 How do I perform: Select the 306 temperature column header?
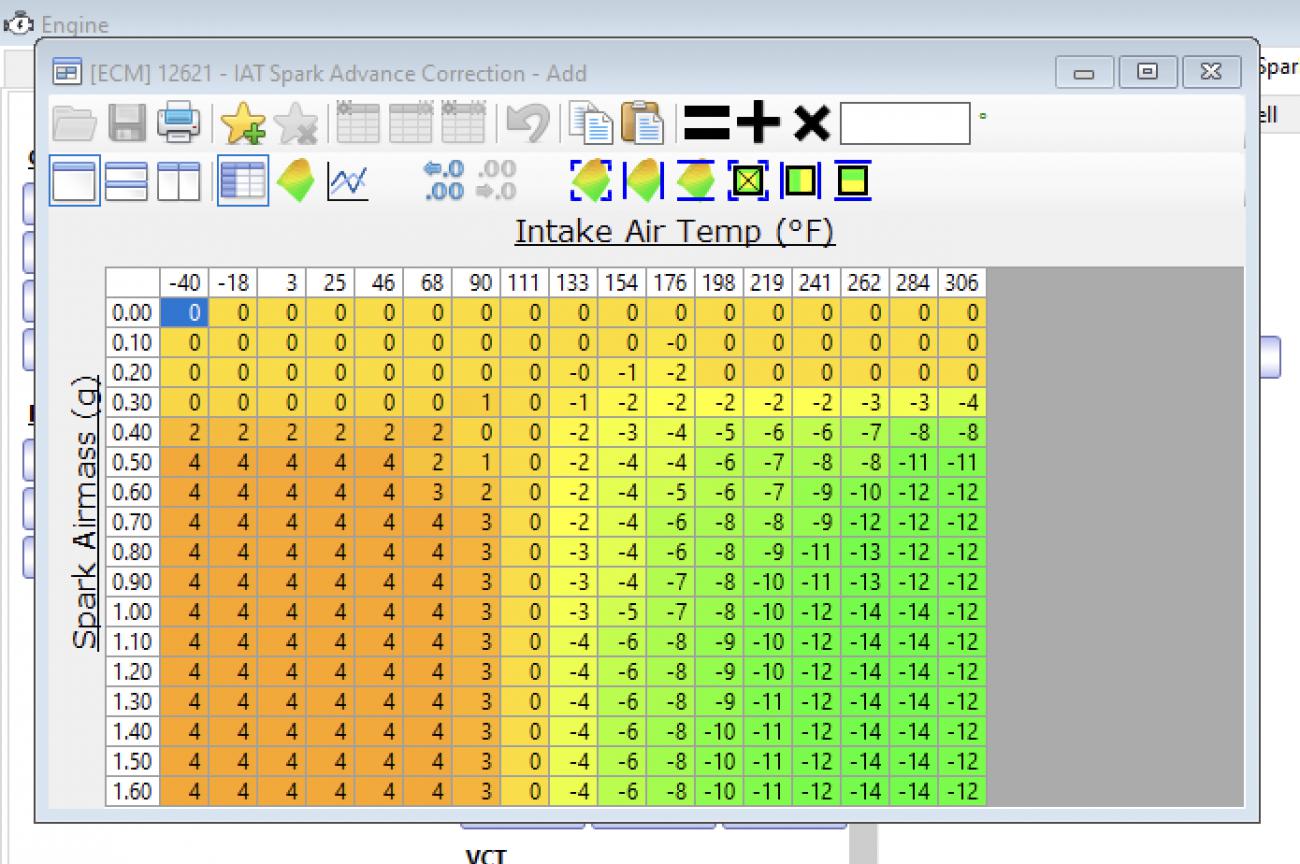[962, 283]
